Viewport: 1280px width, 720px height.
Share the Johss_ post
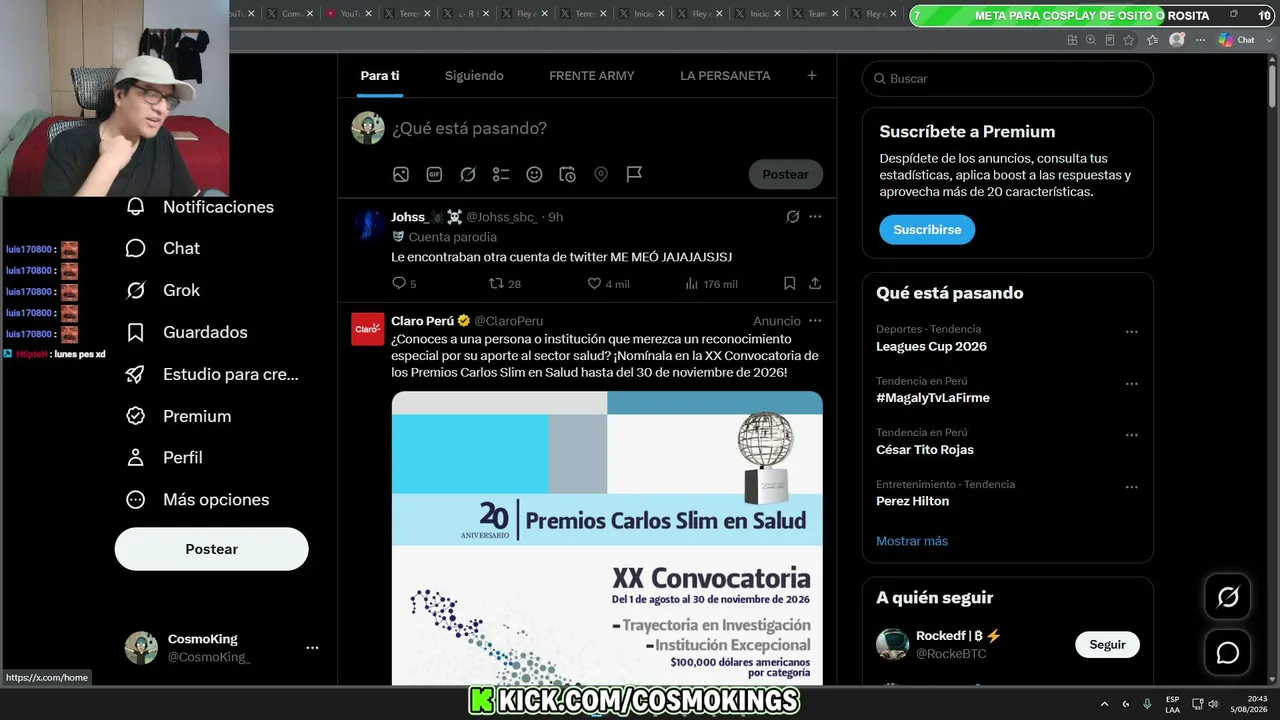(815, 284)
